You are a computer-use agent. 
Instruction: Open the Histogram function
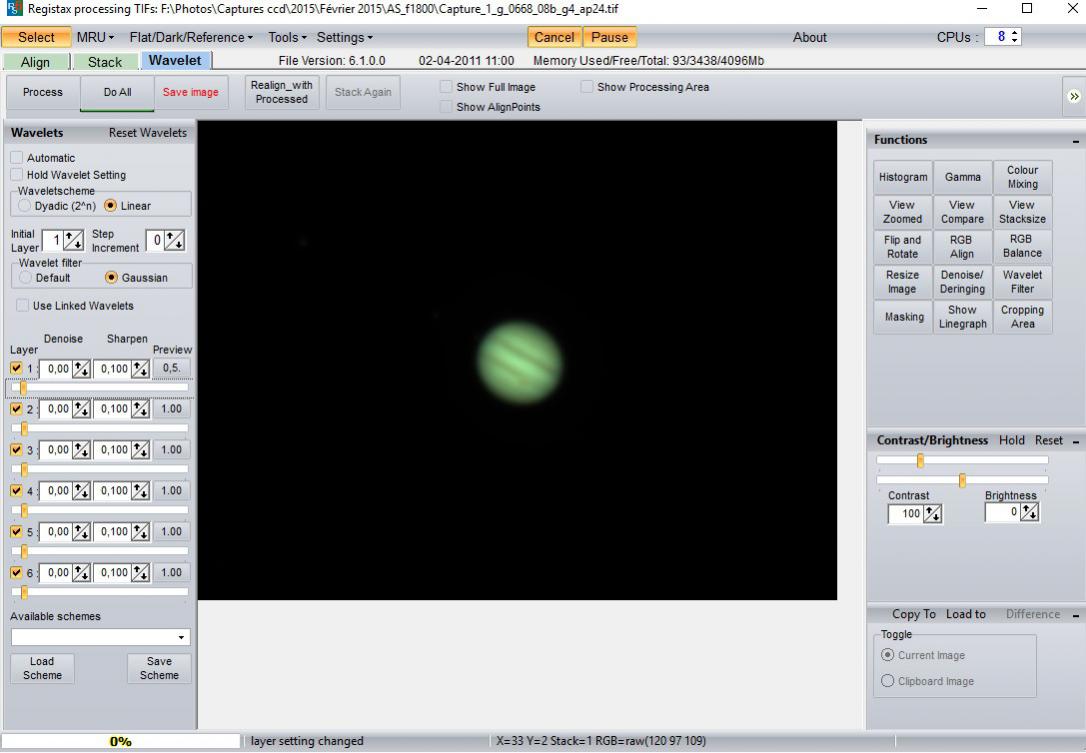[903, 177]
